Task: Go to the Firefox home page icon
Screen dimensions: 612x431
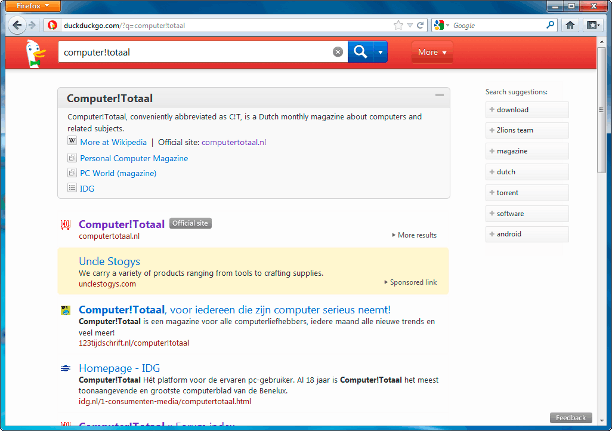Action: pyautogui.click(x=570, y=25)
